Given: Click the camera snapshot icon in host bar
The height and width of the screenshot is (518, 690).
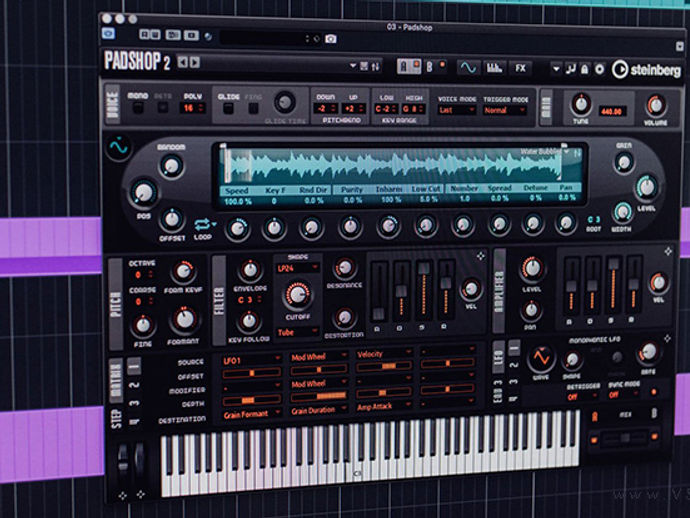Looking at the screenshot, I should point(331,39).
